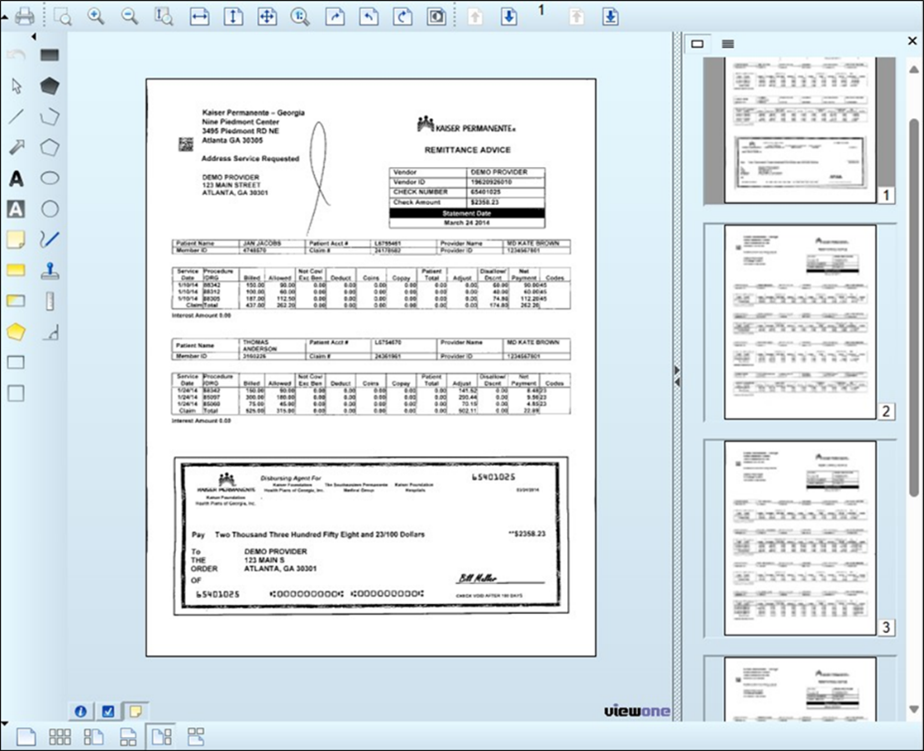Pick the ruler measurement tool
924x751 pixels.
[49, 300]
